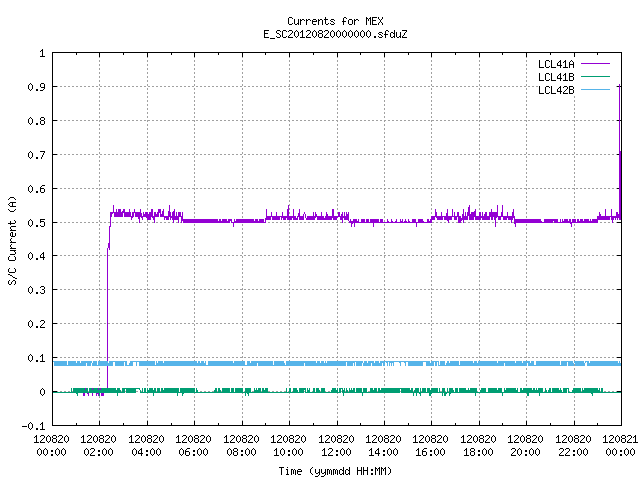This screenshot has width=640, height=480.
Task: Click the y-axis tick value 0.8
Action: pyautogui.click(x=36, y=121)
